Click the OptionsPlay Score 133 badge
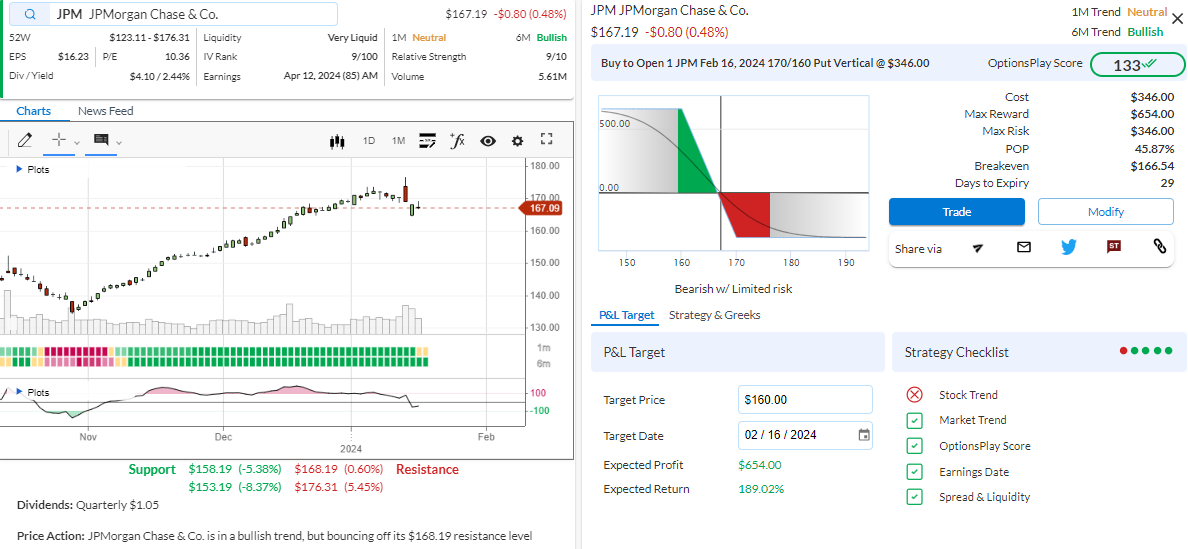Viewport: 1188px width, 549px height. point(1137,65)
